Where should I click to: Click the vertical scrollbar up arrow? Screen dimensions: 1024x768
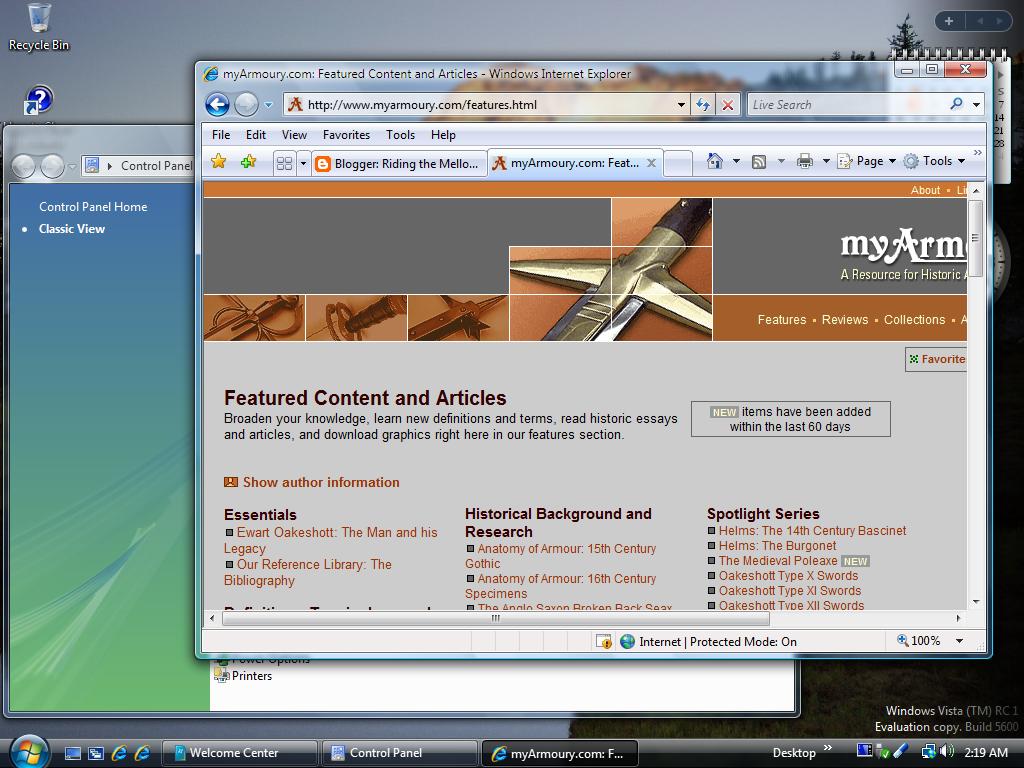click(x=976, y=190)
